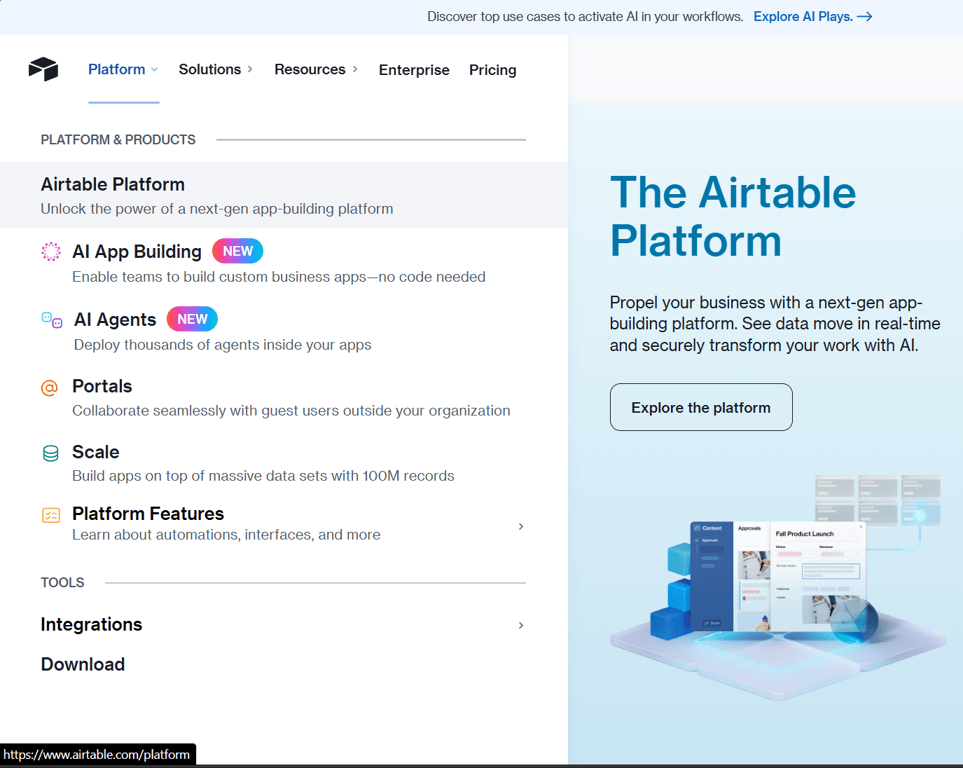Open the Download link
The height and width of the screenshot is (768, 963).
pos(83,664)
